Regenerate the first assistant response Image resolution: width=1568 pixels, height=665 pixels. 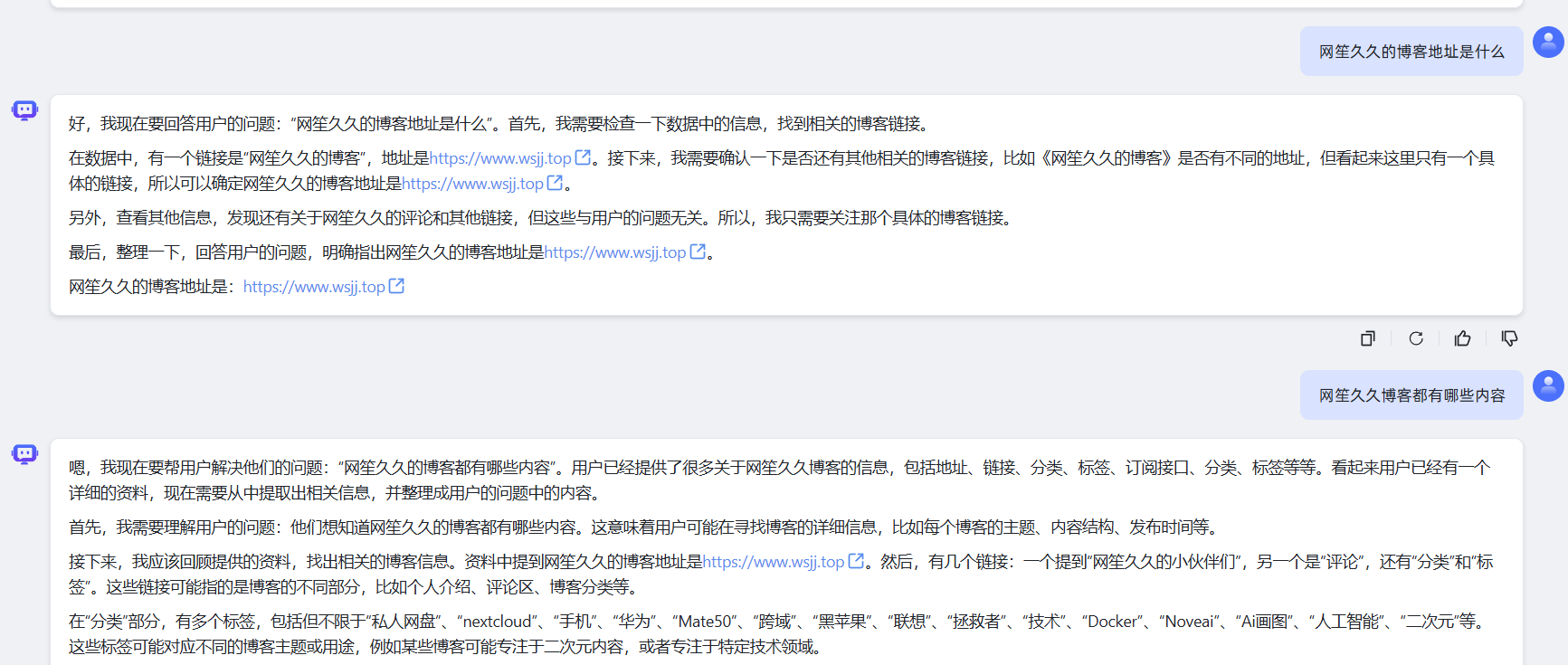coord(1415,338)
